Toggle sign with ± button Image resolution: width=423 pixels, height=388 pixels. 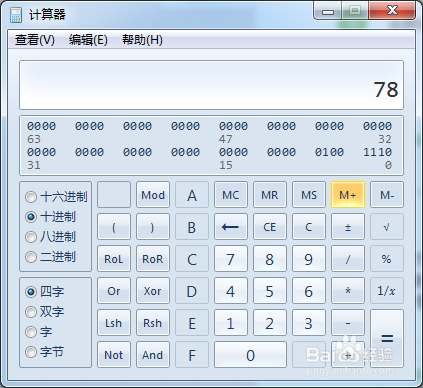point(348,227)
